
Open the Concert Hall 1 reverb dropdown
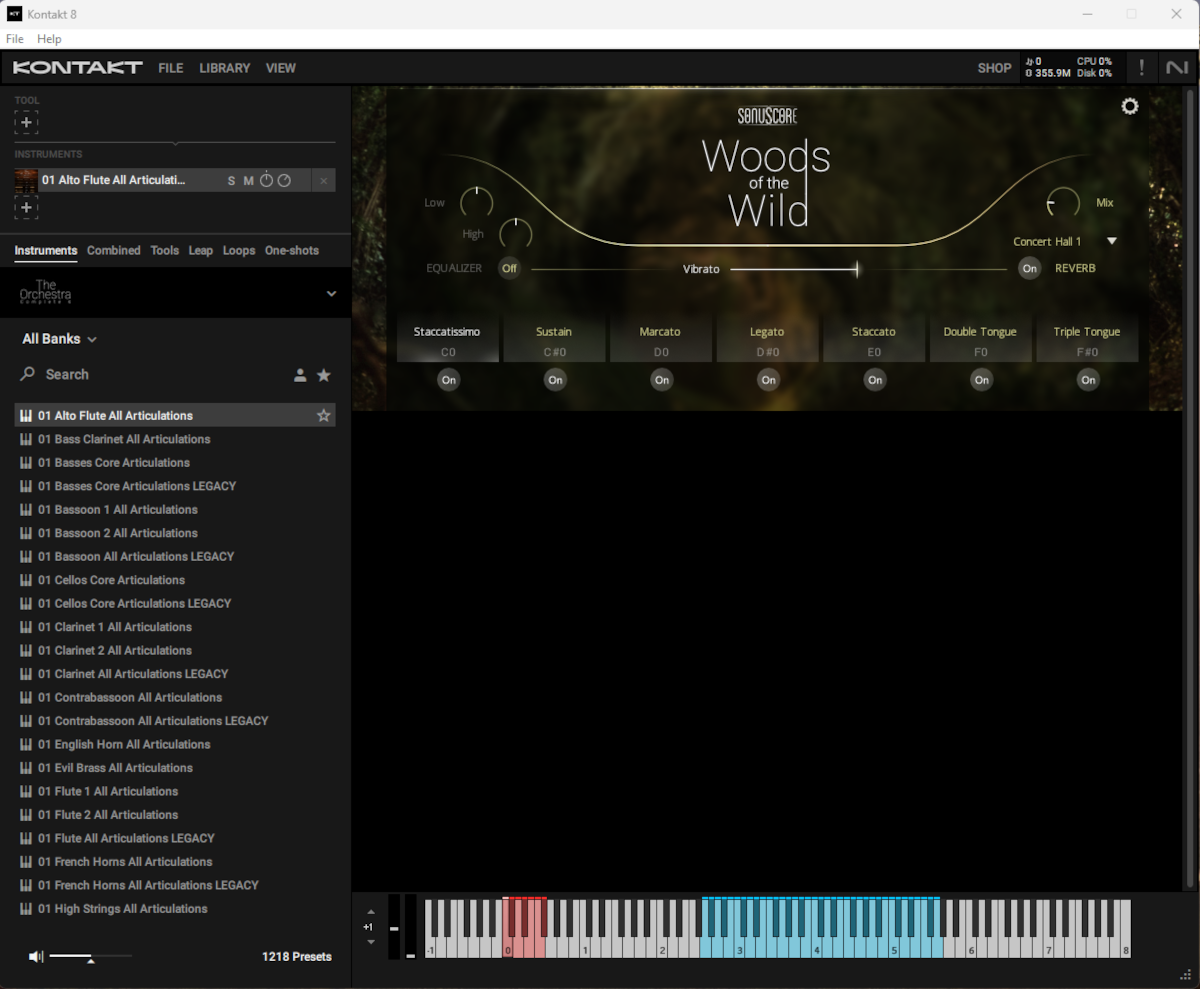coord(1065,242)
